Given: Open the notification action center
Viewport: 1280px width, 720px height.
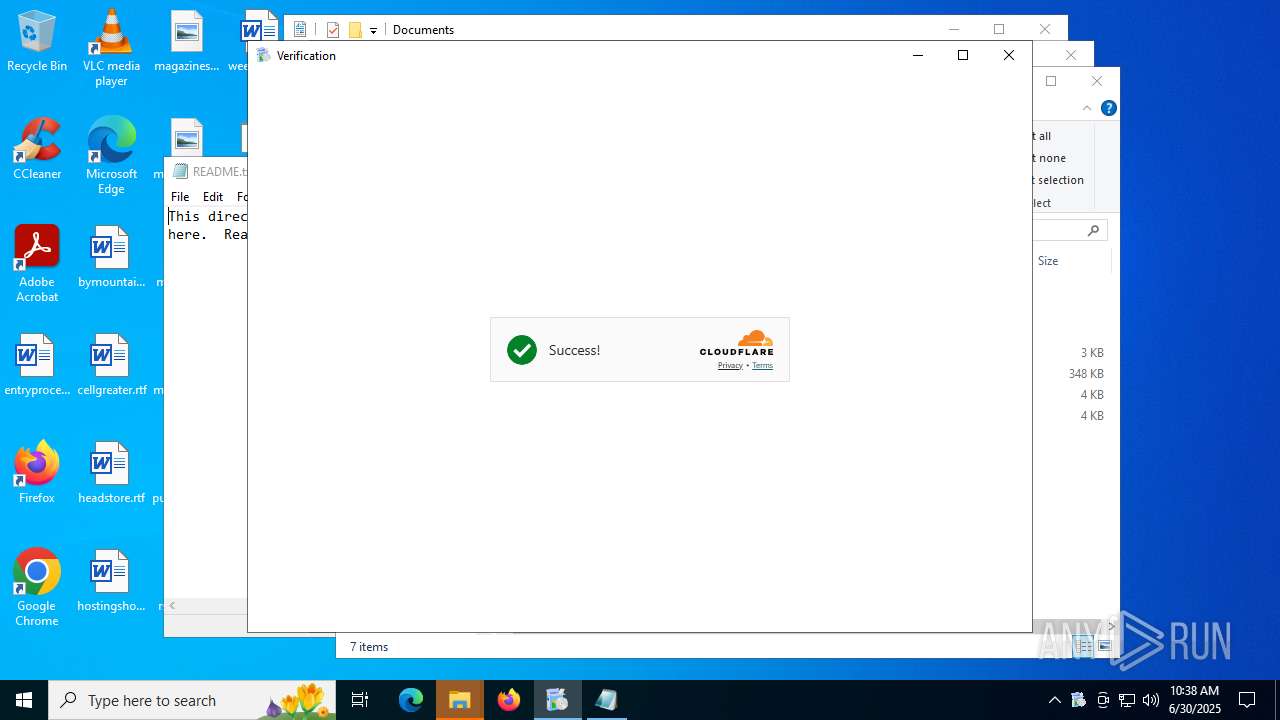Looking at the screenshot, I should [1247, 700].
